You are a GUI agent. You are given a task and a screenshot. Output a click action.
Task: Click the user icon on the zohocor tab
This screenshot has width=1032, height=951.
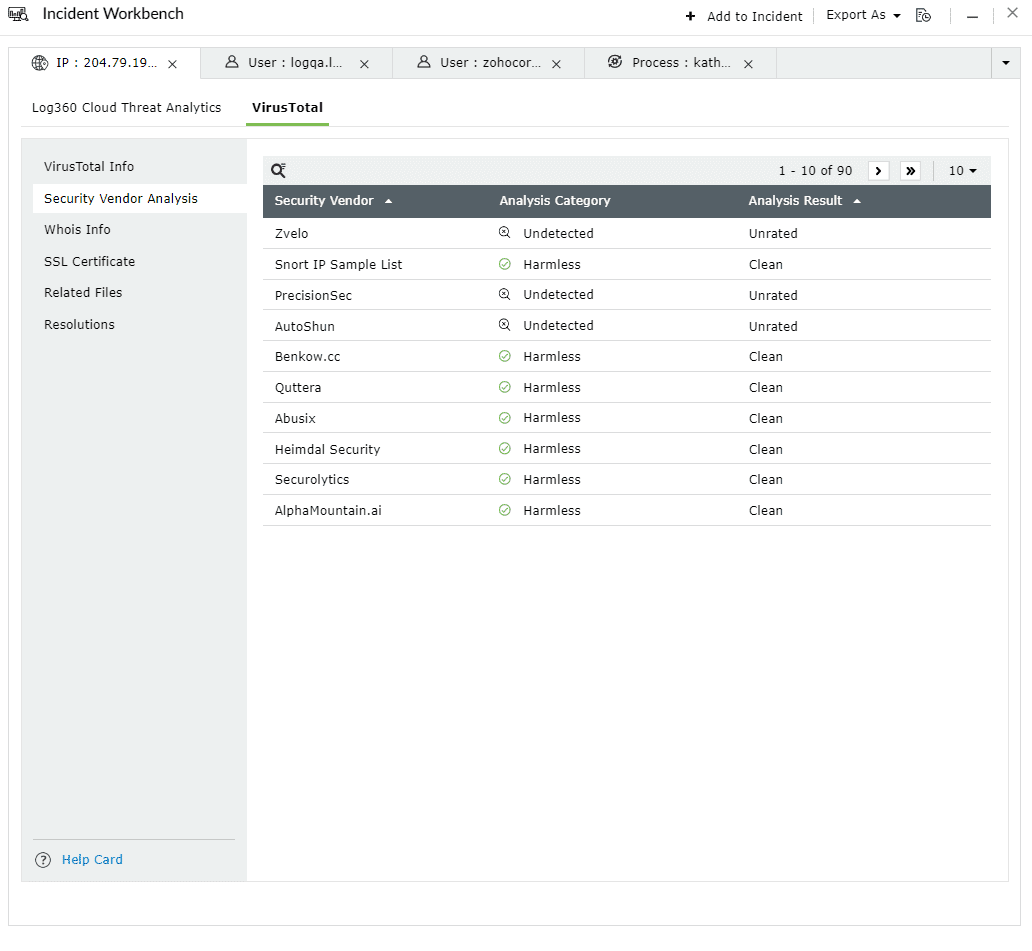point(424,62)
